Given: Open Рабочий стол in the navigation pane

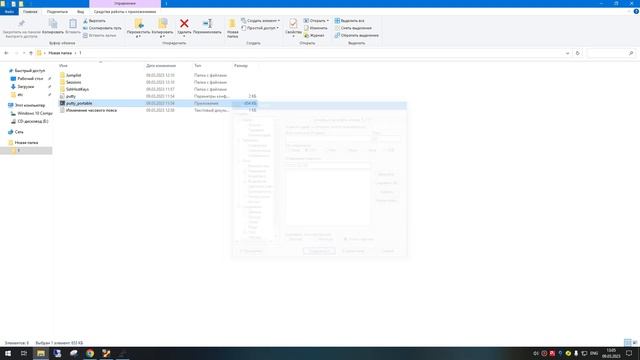Looking at the screenshot, I should pyautogui.click(x=30, y=79).
